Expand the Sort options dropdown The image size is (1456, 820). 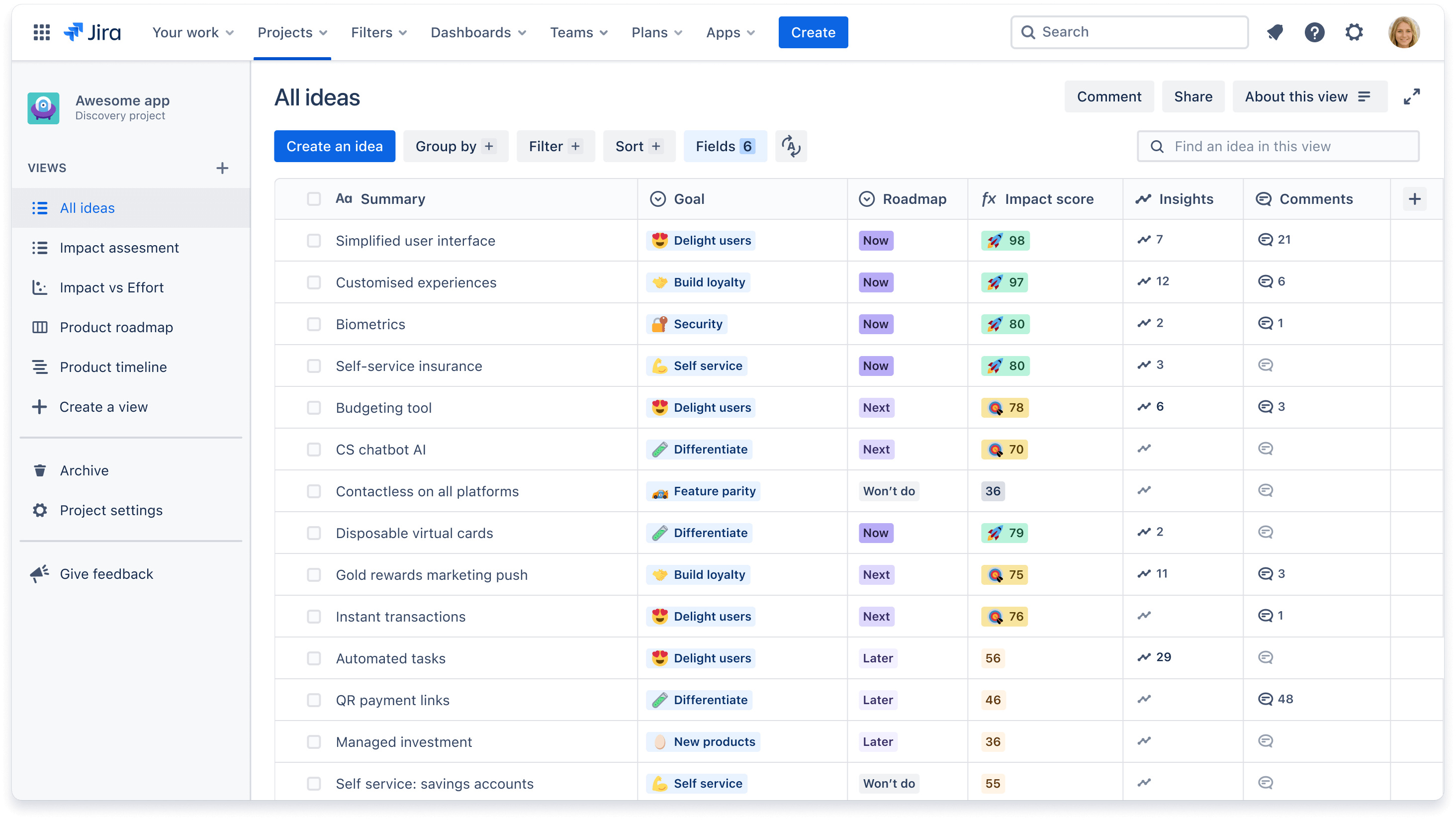[x=639, y=146]
